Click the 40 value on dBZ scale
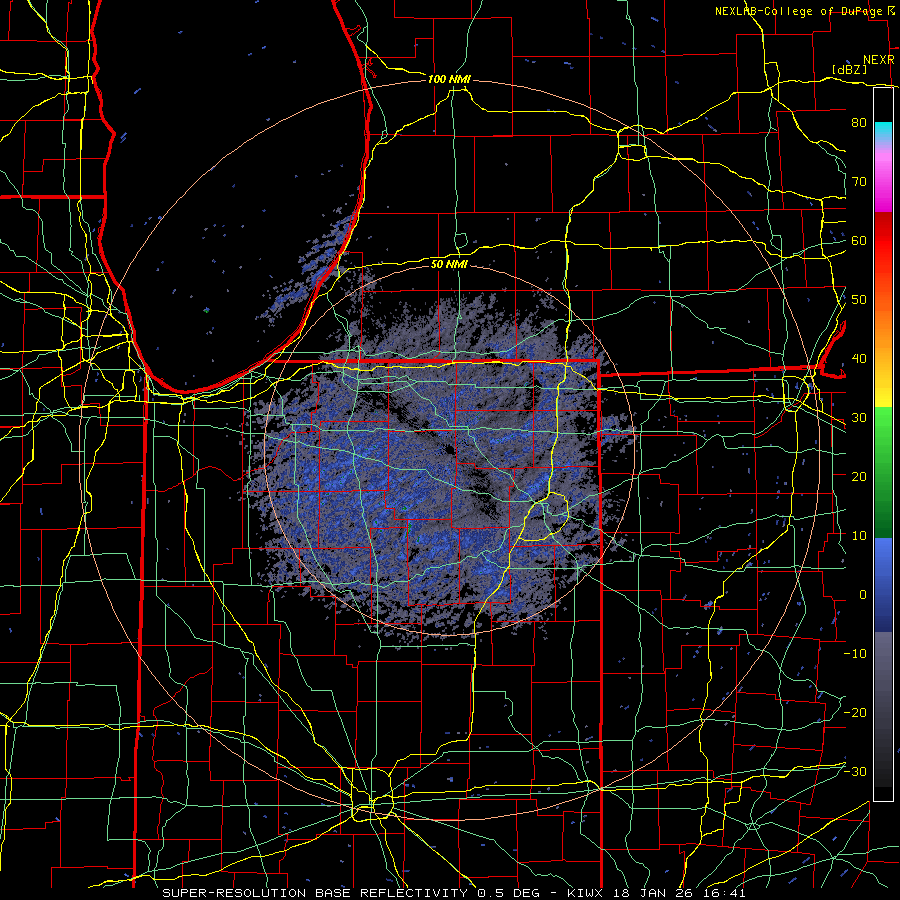The width and height of the screenshot is (900, 900). point(859,359)
